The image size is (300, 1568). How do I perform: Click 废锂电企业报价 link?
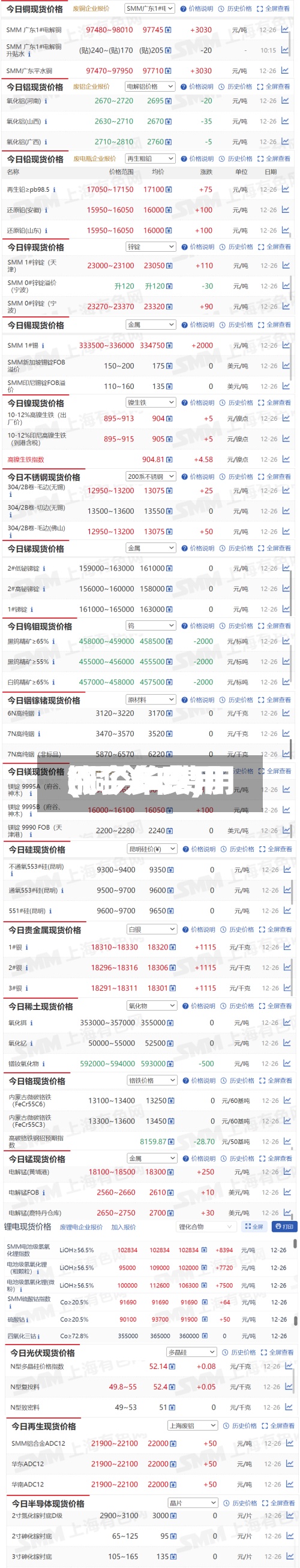[81, 1227]
